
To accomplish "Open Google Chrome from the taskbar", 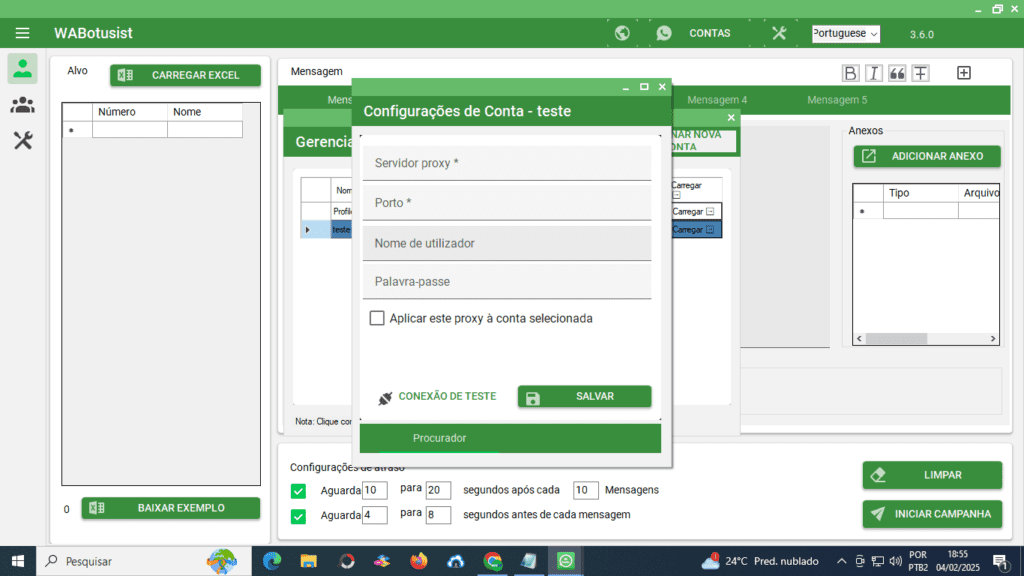I will 492,561.
